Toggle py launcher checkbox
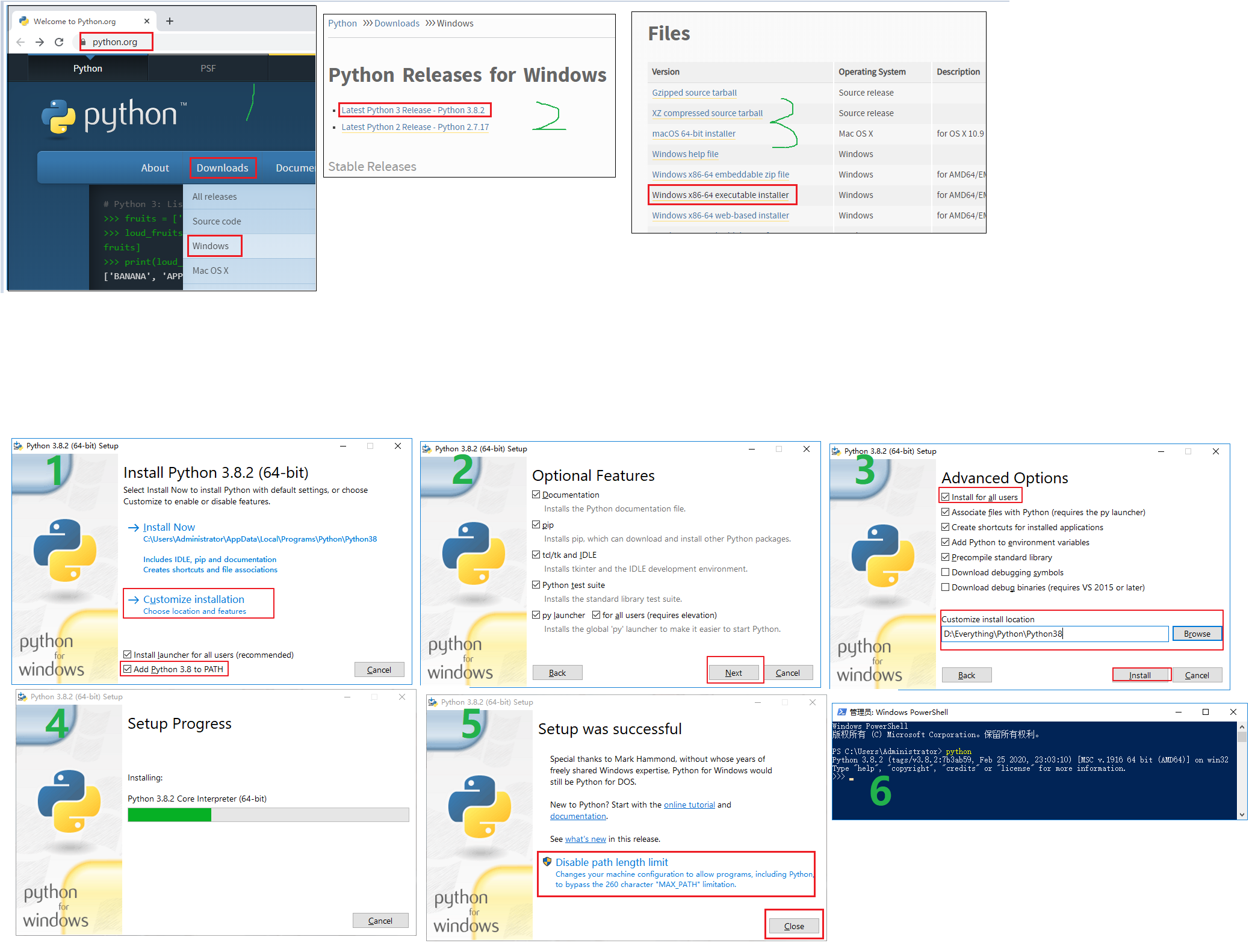The width and height of the screenshot is (1252, 952). point(536,615)
